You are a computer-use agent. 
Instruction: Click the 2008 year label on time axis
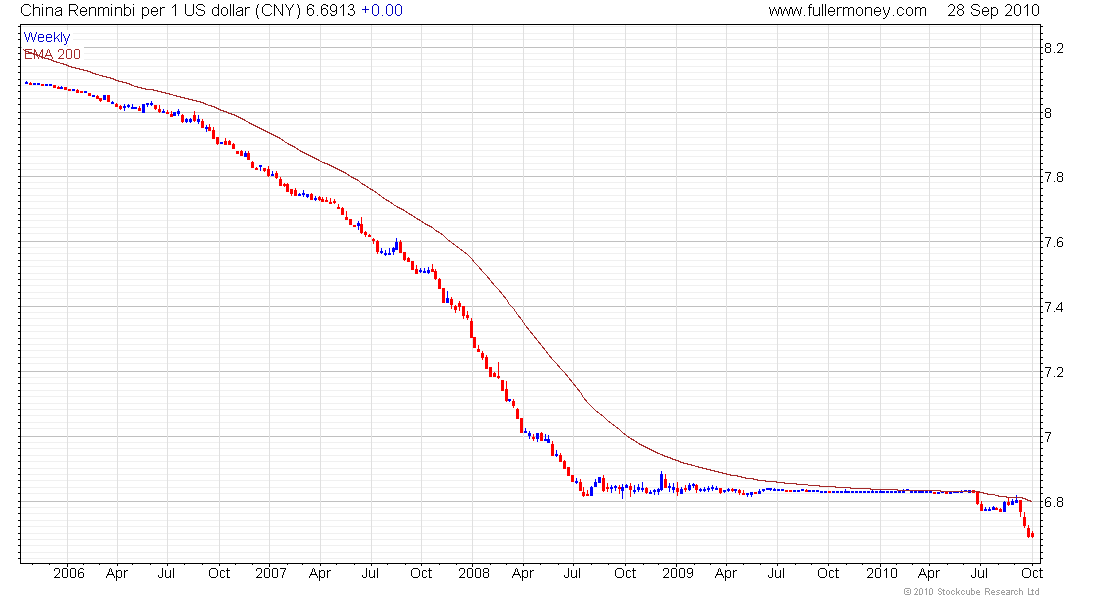pos(474,573)
